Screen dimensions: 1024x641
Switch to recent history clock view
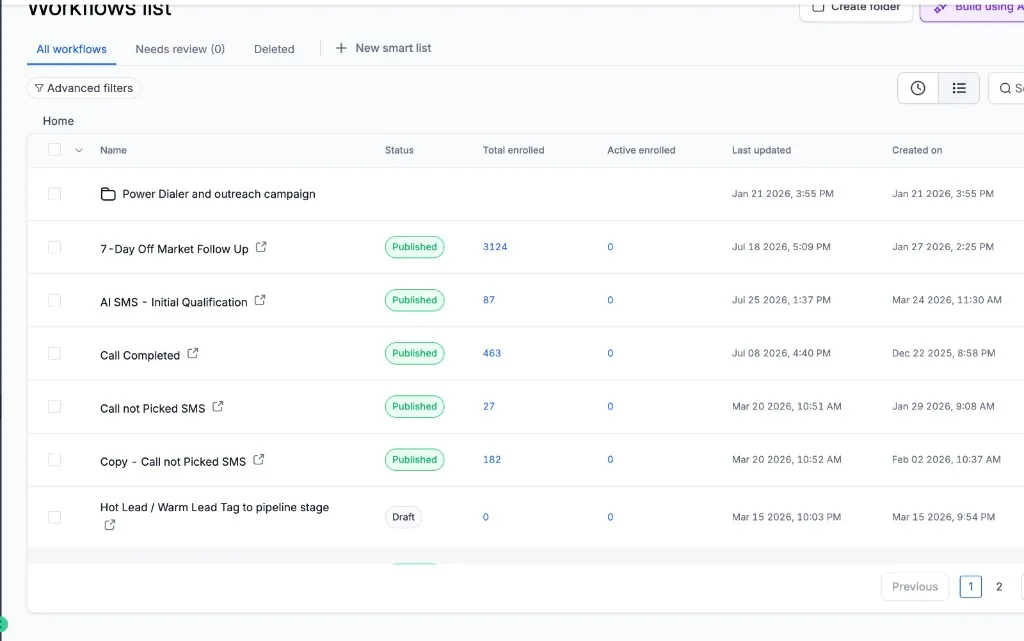point(918,88)
